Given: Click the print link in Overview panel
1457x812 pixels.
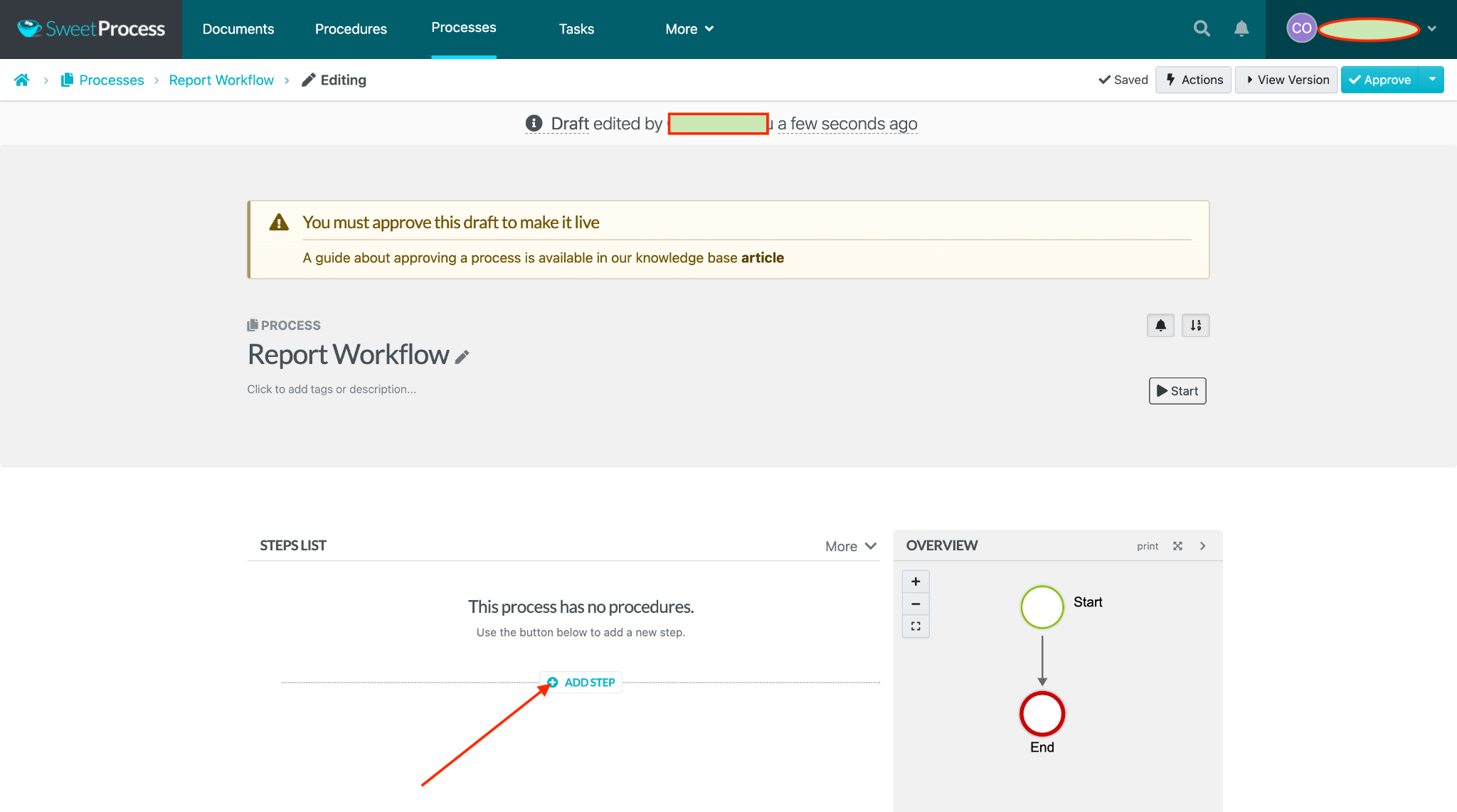Looking at the screenshot, I should click(x=1148, y=545).
